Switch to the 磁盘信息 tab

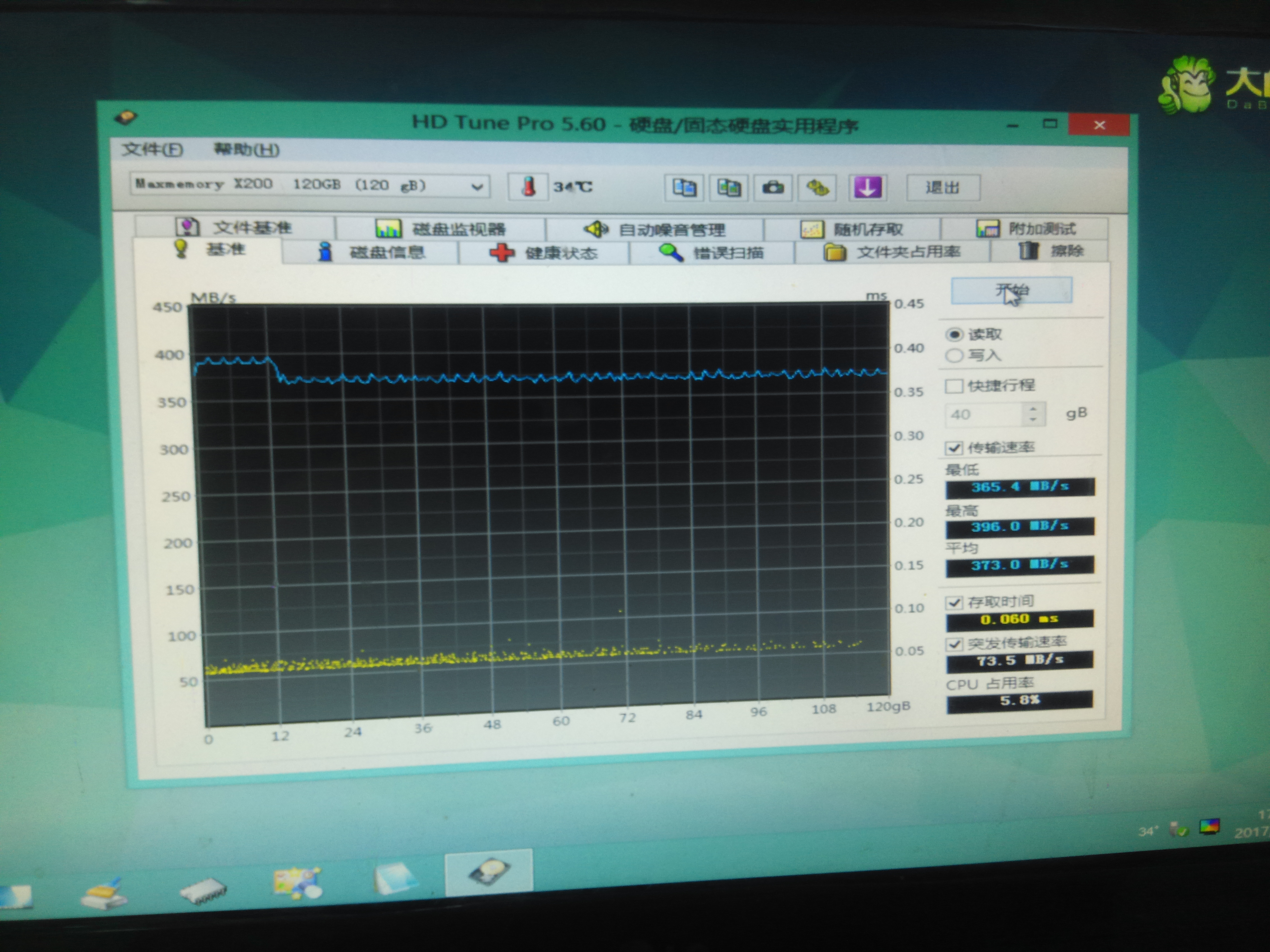pos(371,252)
